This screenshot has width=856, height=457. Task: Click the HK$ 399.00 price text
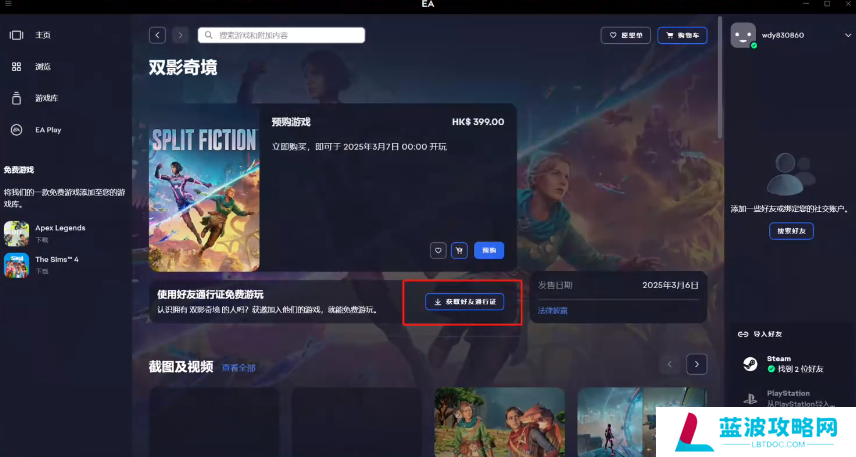pyautogui.click(x=478, y=122)
